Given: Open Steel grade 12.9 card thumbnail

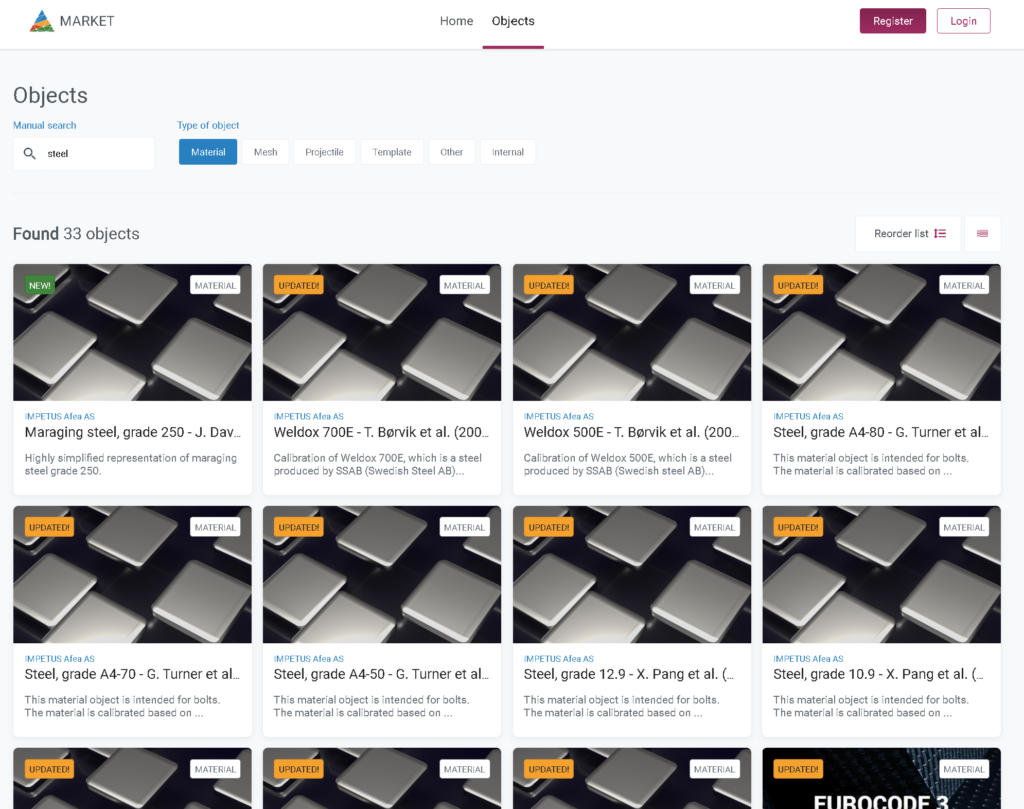Looking at the screenshot, I should click(x=632, y=575).
